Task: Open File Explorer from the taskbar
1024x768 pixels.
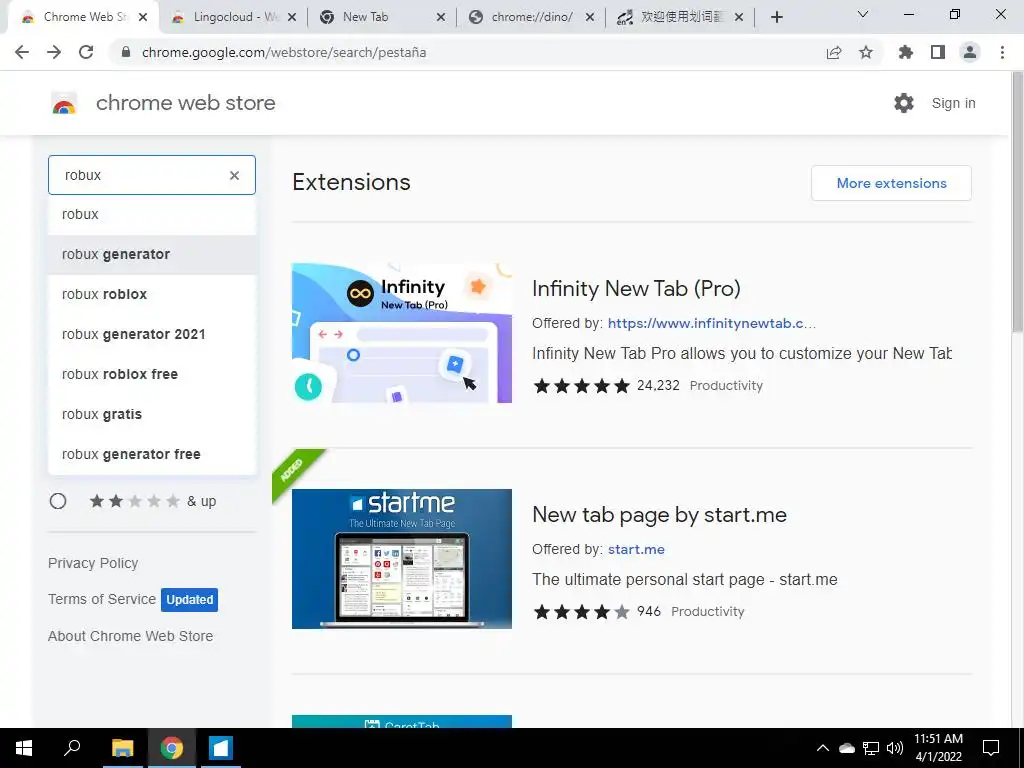Action: tap(122, 748)
